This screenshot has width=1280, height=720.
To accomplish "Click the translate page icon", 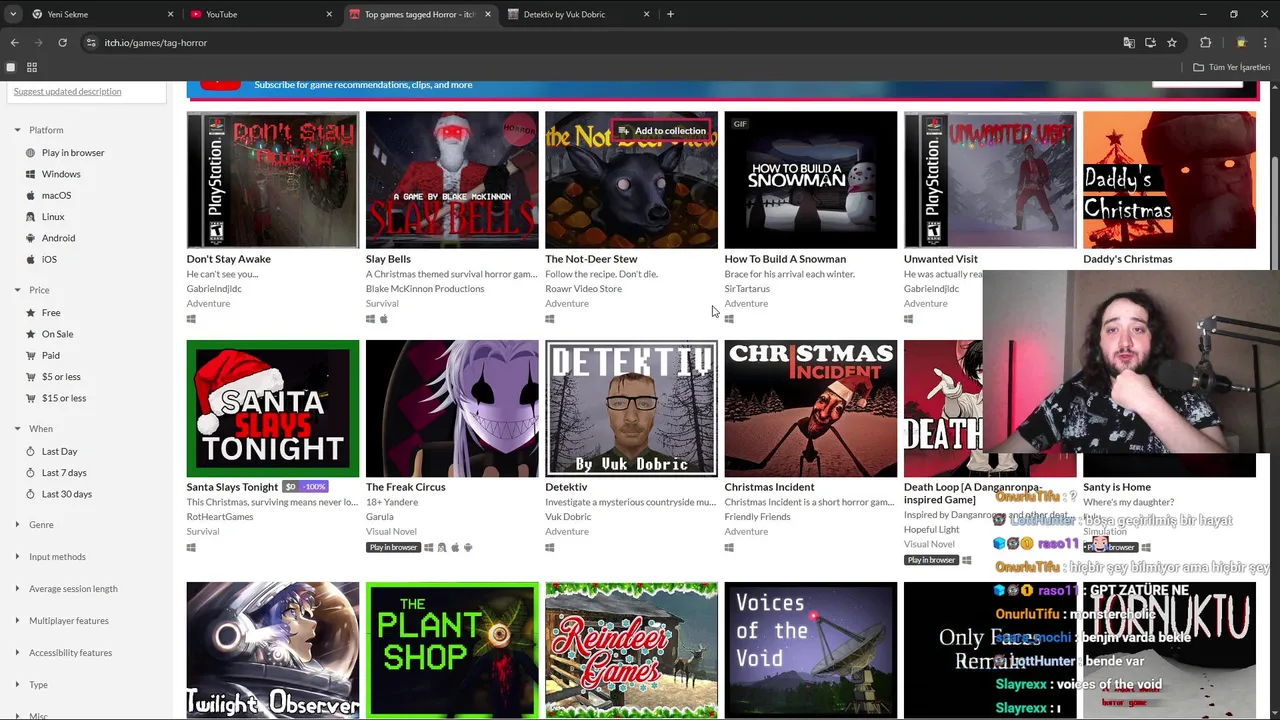I will (1129, 43).
